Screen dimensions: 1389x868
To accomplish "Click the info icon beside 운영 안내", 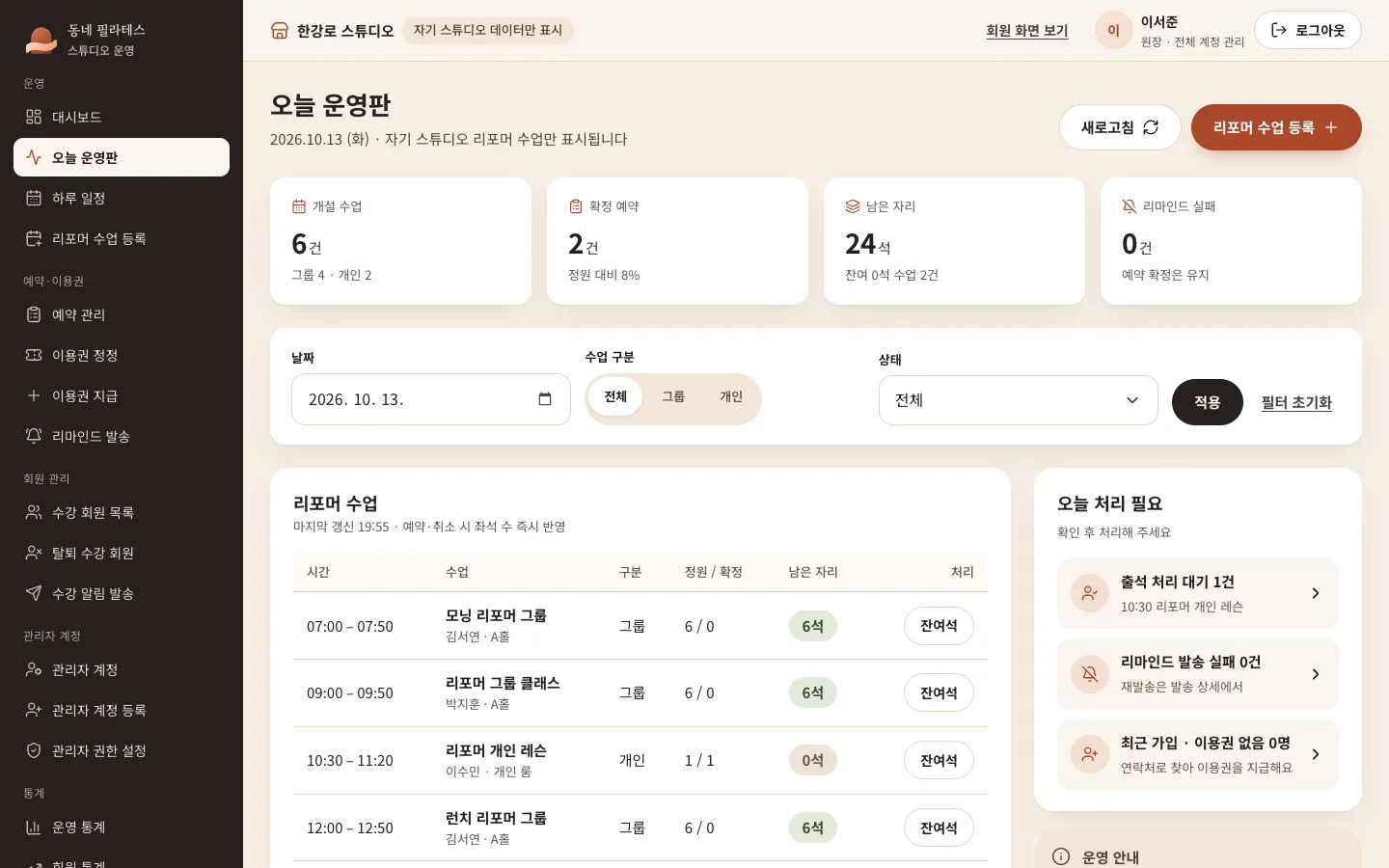I will pos(1061,856).
